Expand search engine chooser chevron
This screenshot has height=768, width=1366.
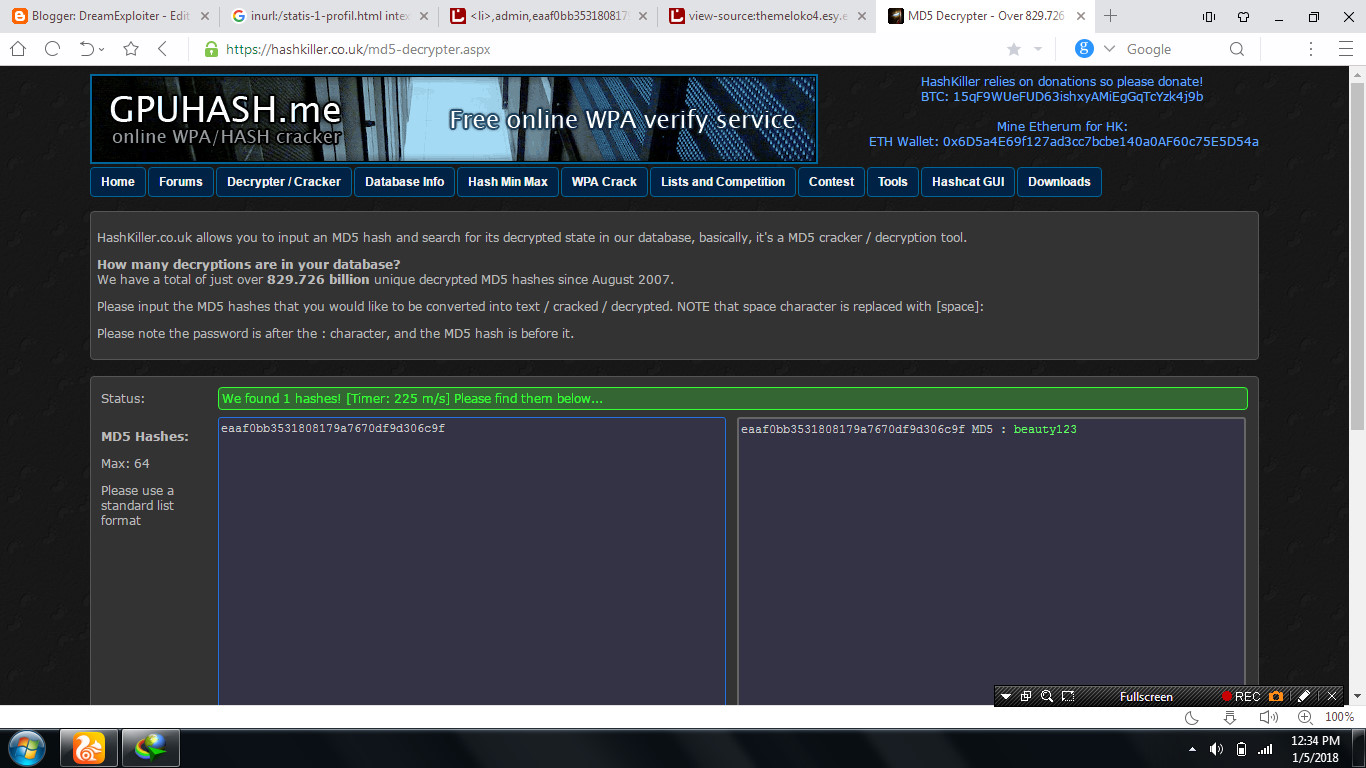pos(1109,49)
